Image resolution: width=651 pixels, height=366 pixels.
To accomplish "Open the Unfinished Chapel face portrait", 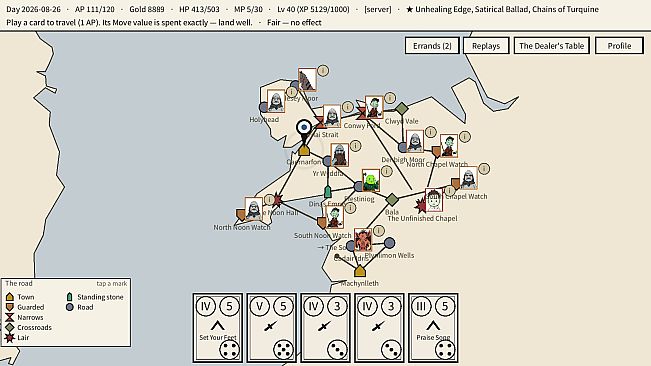I will (434, 200).
